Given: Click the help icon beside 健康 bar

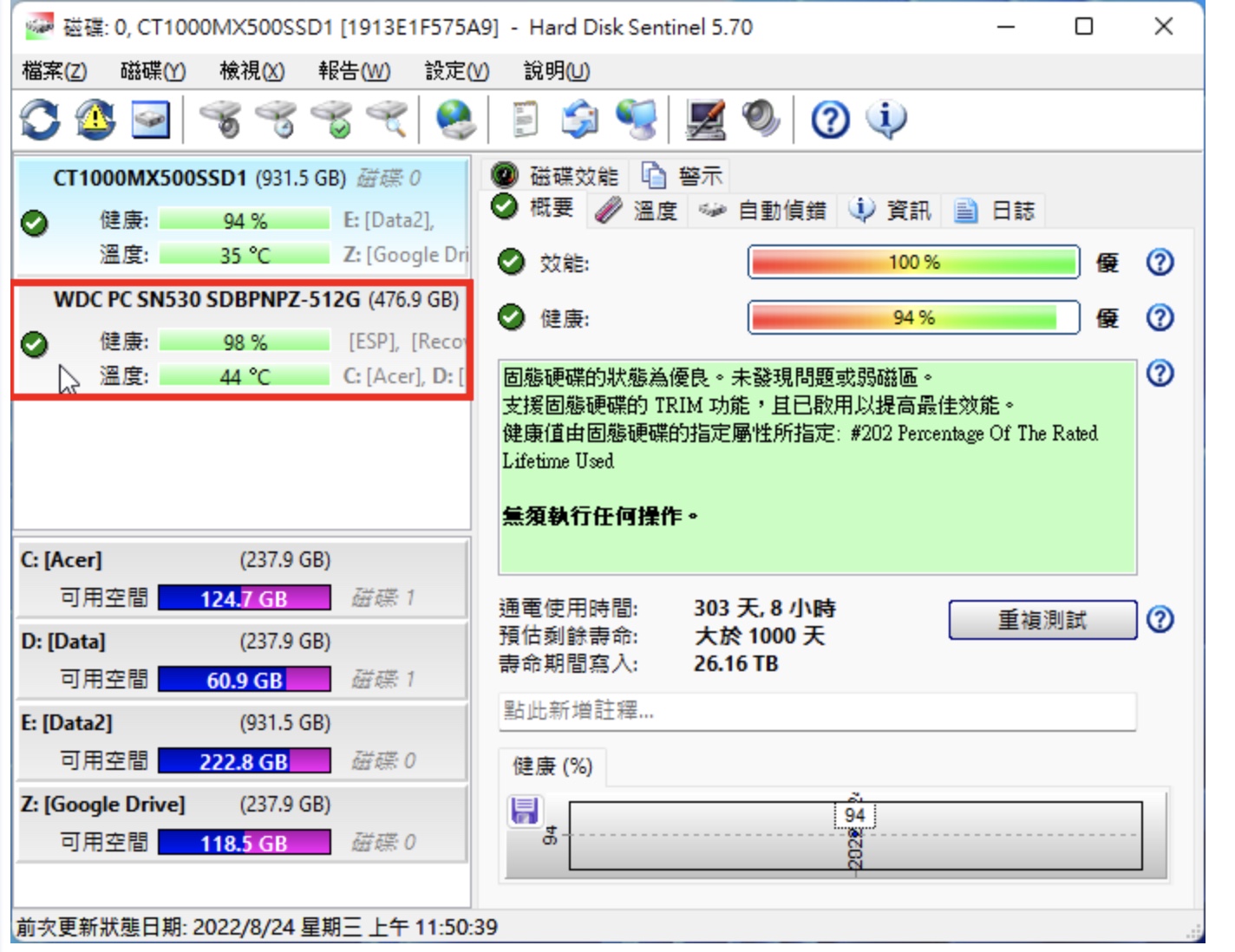Looking at the screenshot, I should tap(1160, 317).
